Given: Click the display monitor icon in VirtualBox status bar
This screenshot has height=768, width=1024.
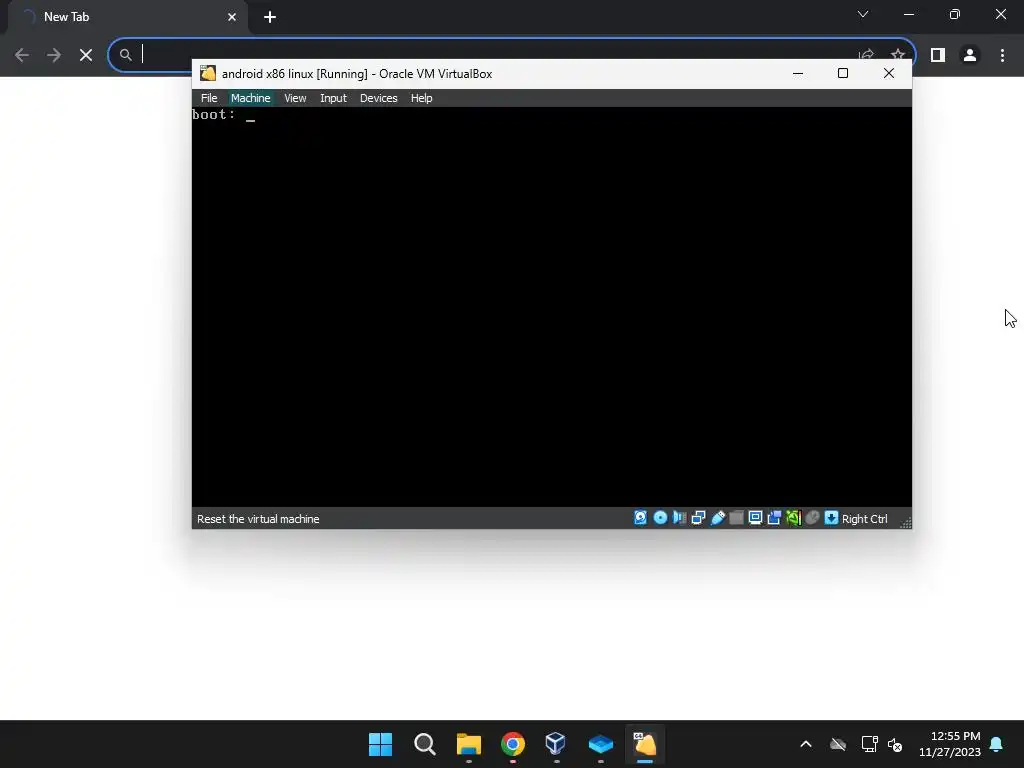Looking at the screenshot, I should [756, 518].
